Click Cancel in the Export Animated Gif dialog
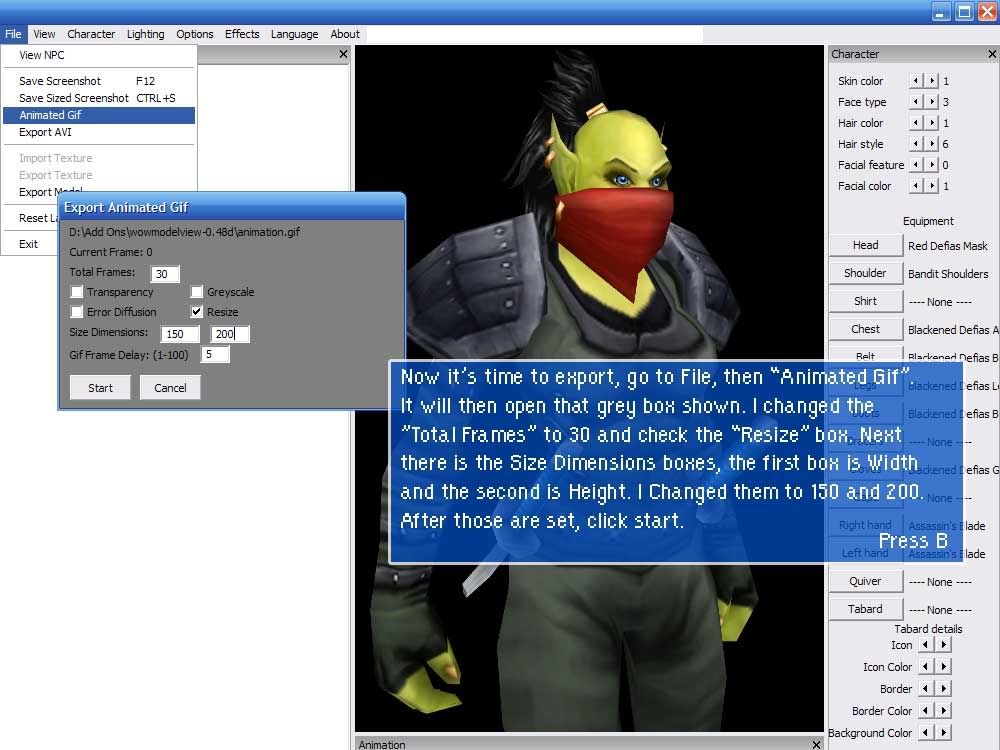The width and height of the screenshot is (1000, 750). pos(170,388)
